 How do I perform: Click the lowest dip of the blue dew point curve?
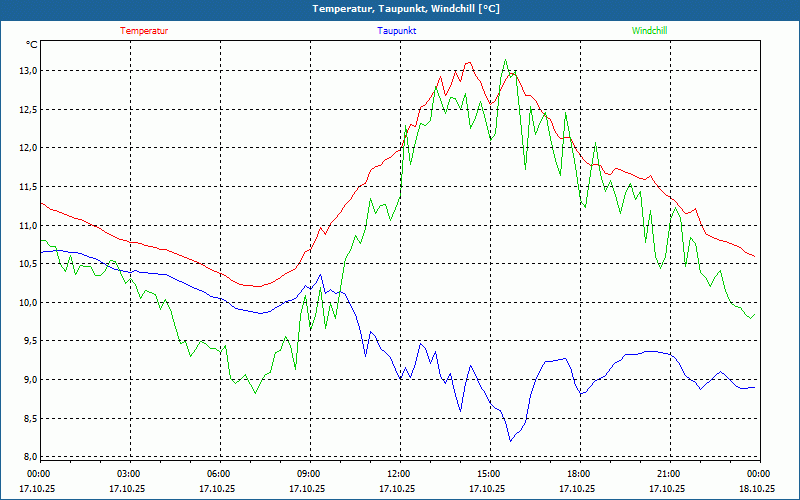pos(511,440)
